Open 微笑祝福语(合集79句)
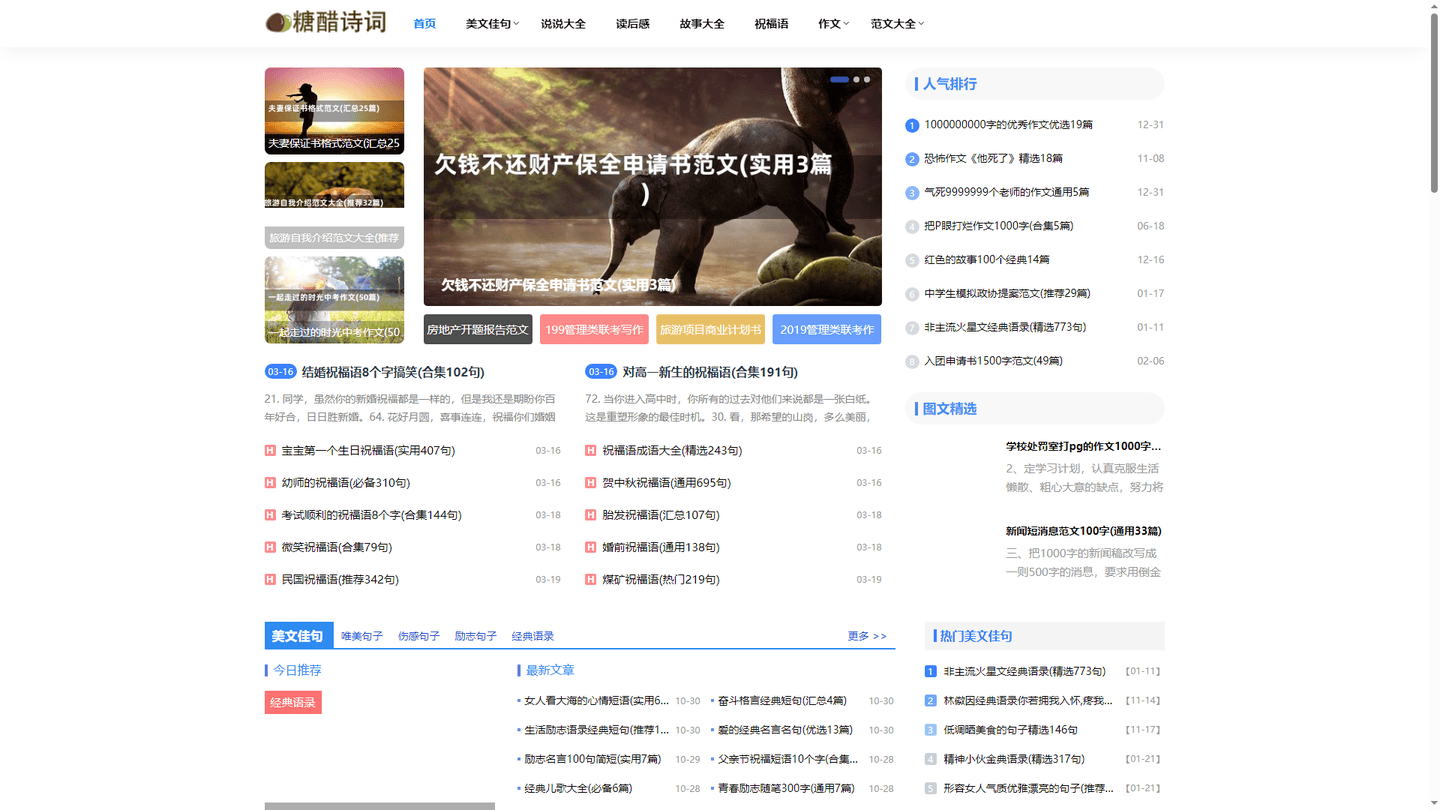Viewport: 1440px width, 810px height. [x=337, y=547]
